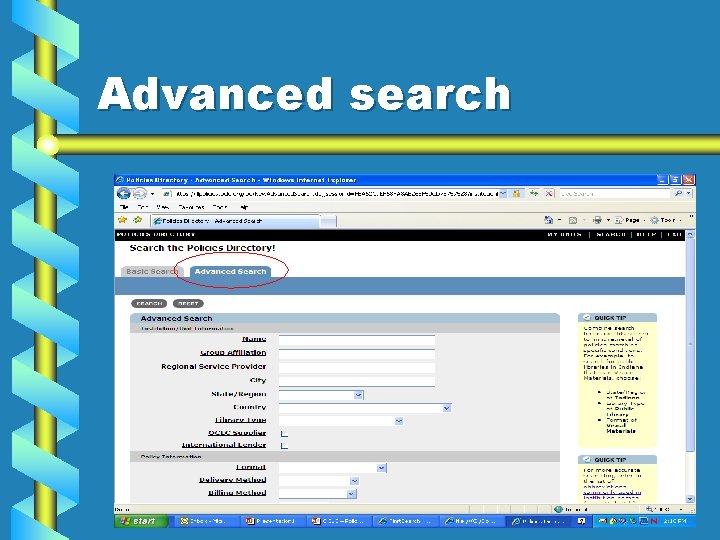720x540 pixels.
Task: Click the Home icon in IE toolbar
Action: [548, 220]
